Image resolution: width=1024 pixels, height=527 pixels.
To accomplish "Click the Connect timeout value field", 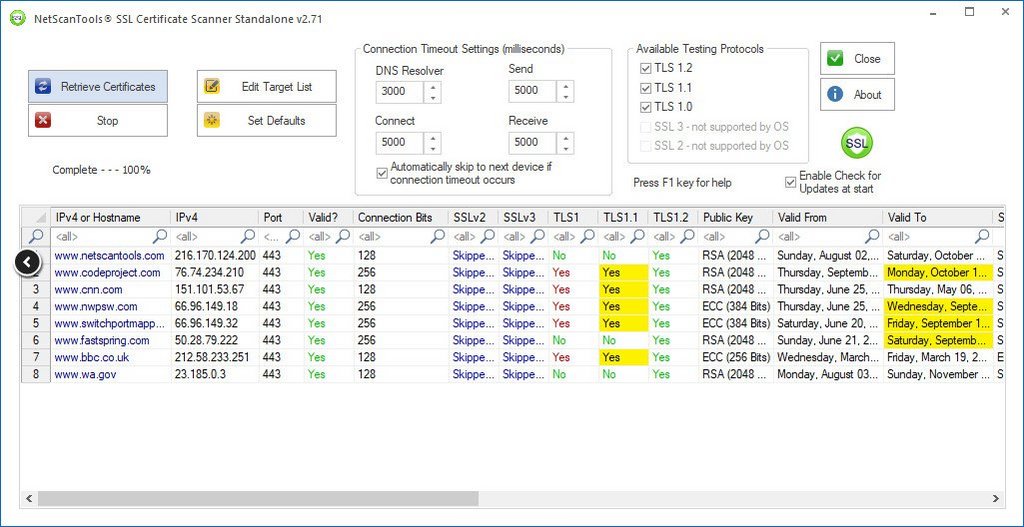I will [400, 142].
